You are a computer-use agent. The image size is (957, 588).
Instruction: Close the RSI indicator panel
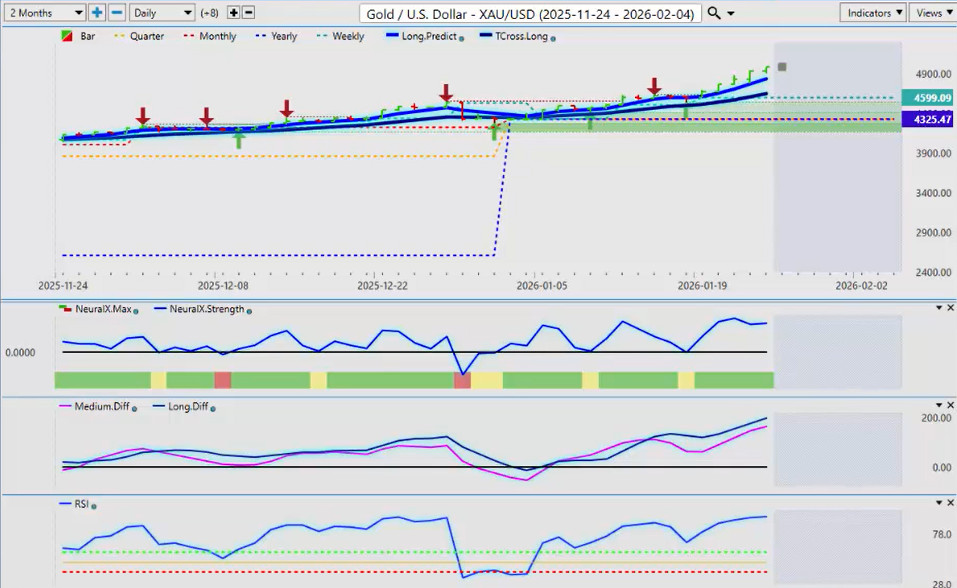coord(950,503)
